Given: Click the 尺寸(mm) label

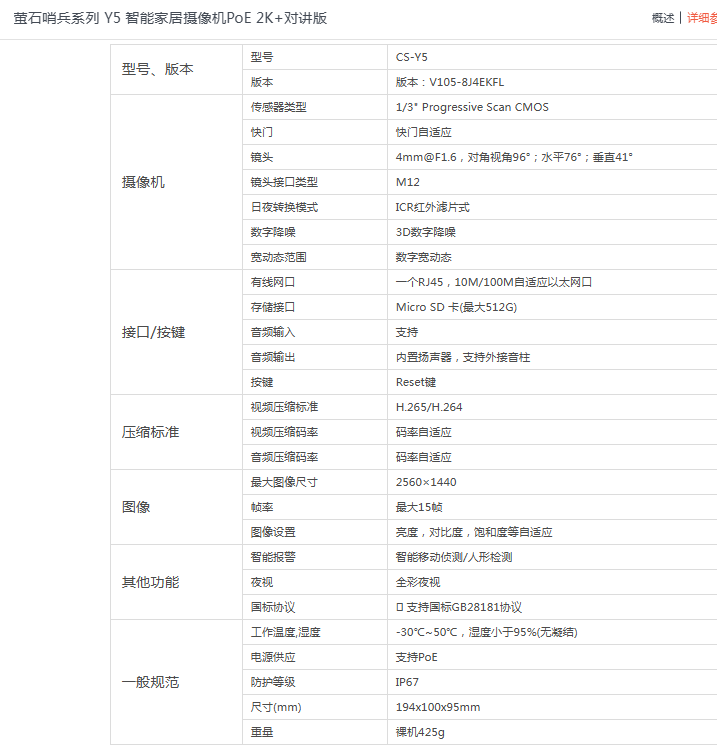Looking at the screenshot, I should tap(276, 707).
